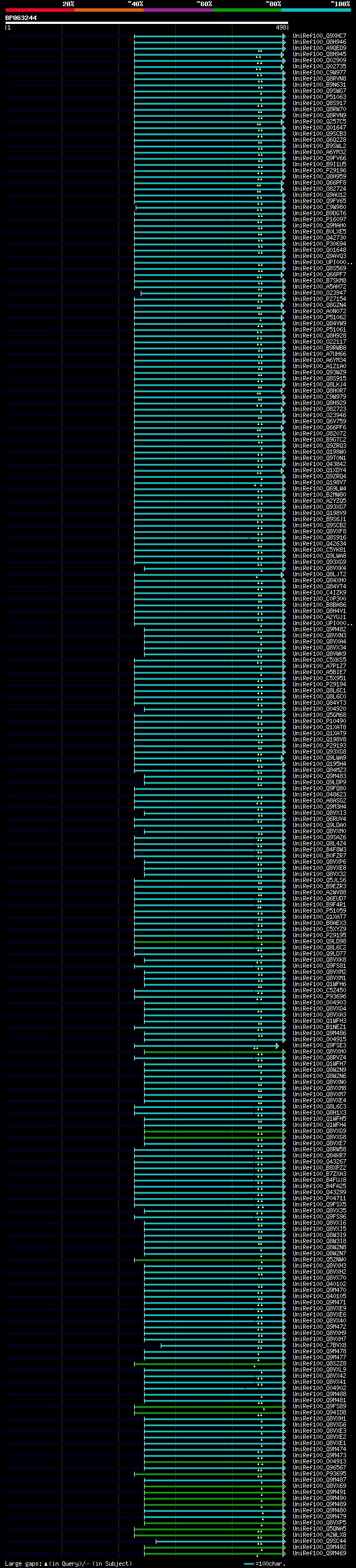Select the UniRef100_C9W980 label
Screen dimensions: 356x1568
pos(319,207)
